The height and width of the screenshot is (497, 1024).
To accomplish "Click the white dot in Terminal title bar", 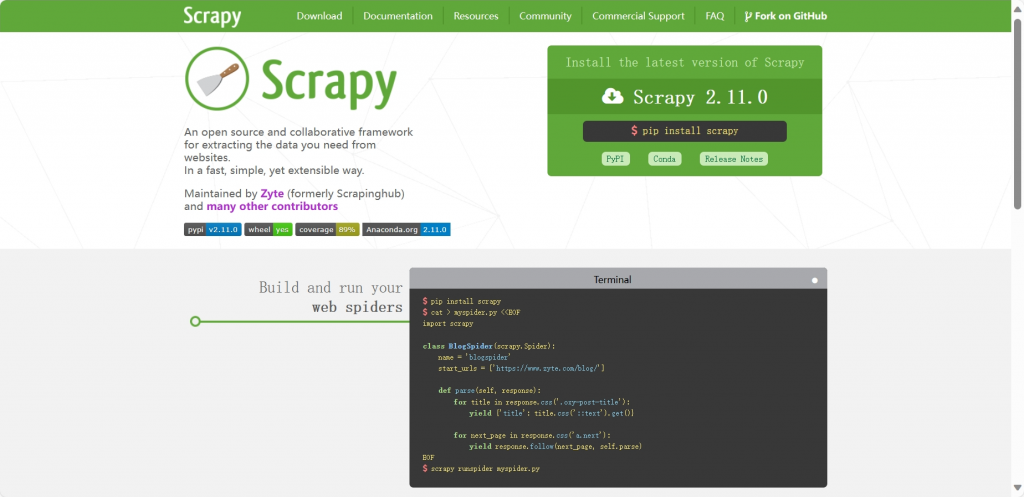I will coord(814,280).
